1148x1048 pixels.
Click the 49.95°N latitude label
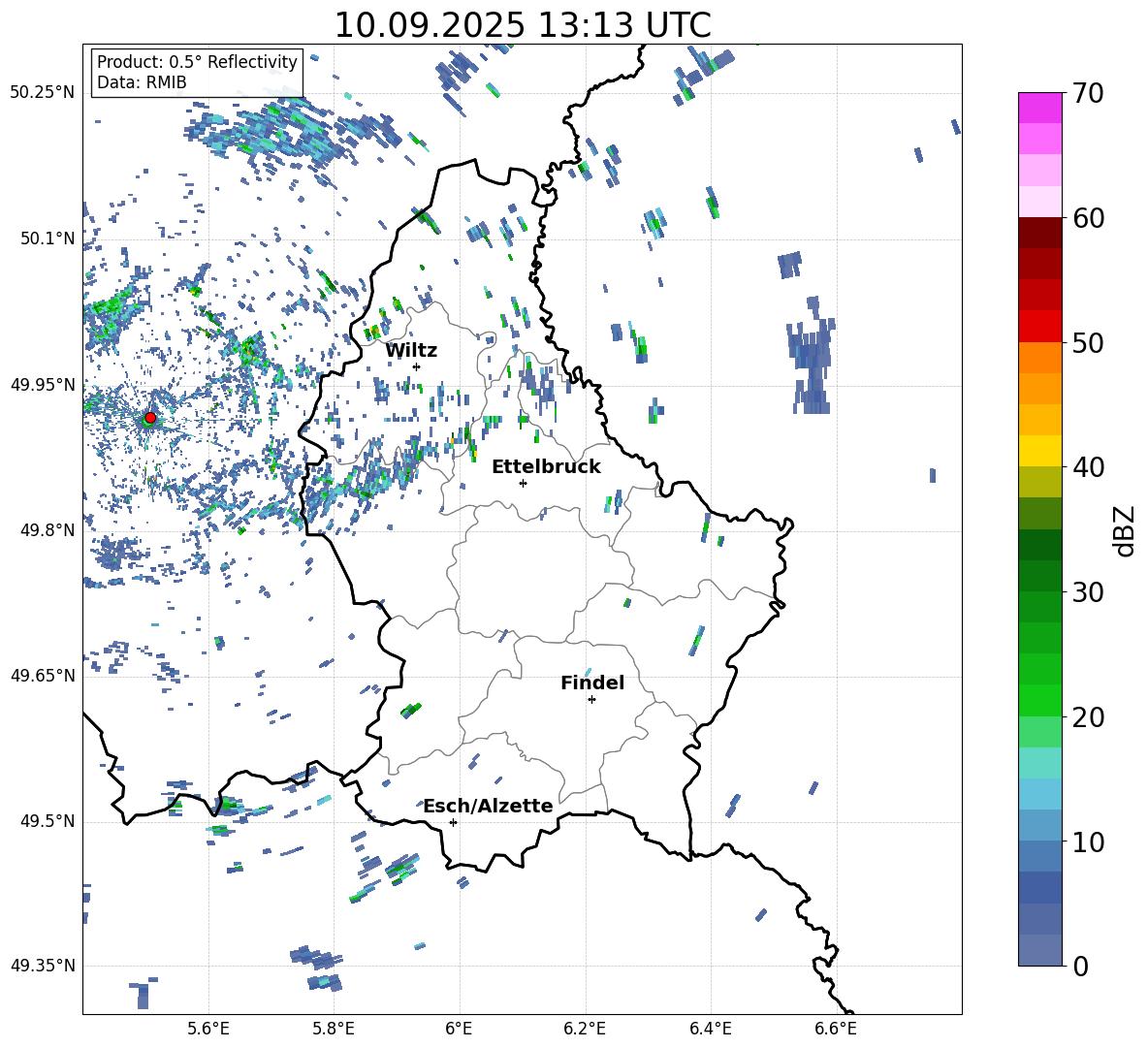coord(43,385)
